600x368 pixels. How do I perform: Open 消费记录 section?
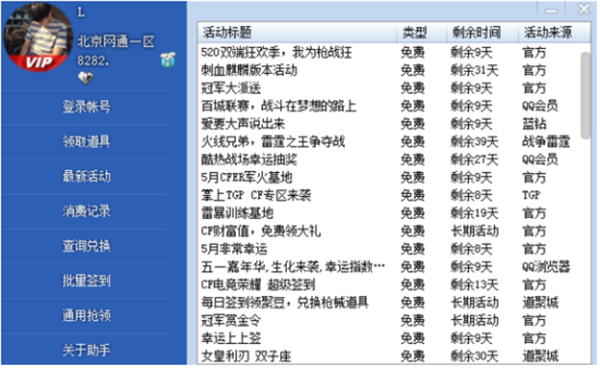click(86, 211)
